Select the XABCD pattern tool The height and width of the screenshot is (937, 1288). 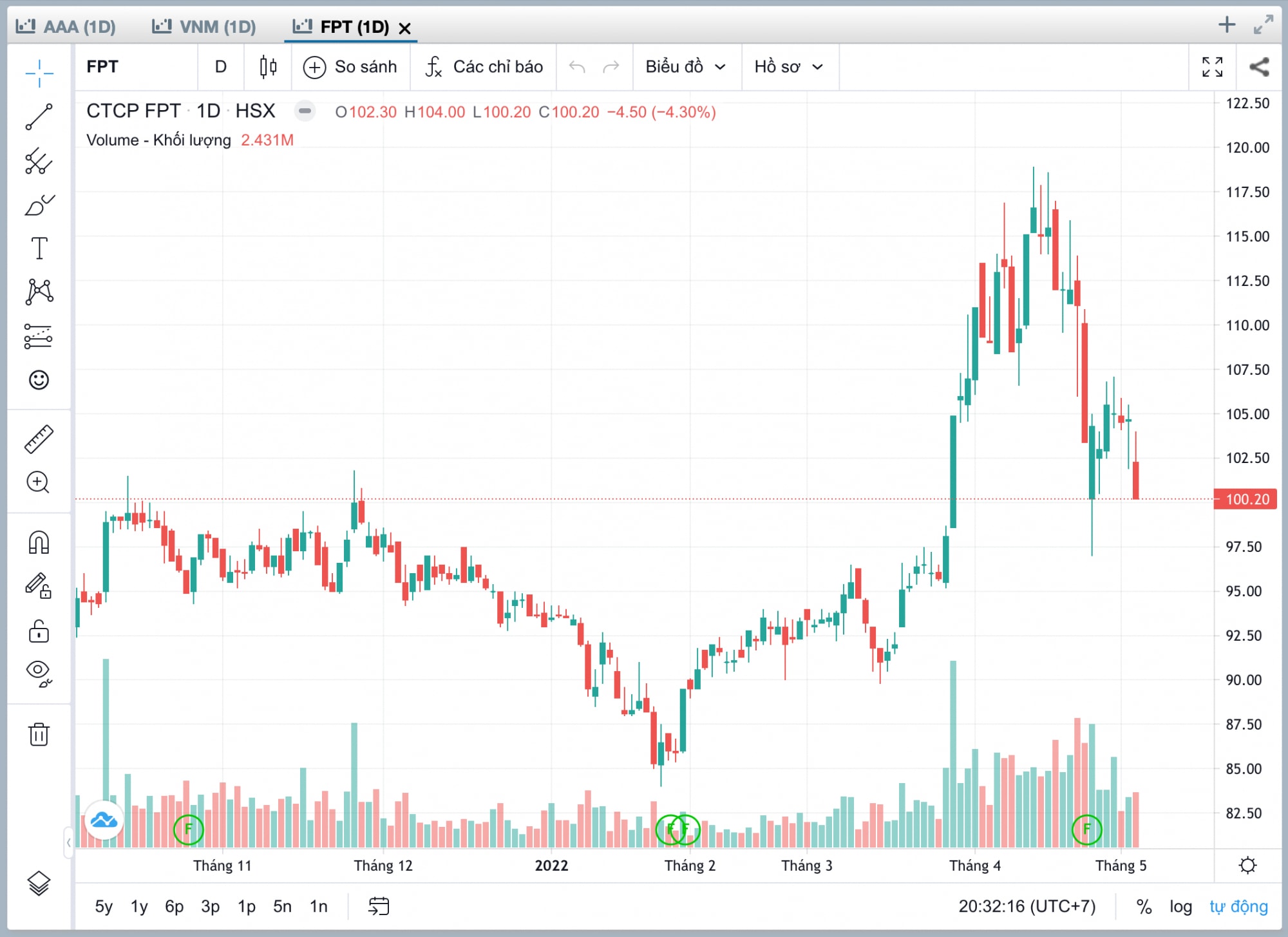pyautogui.click(x=39, y=292)
